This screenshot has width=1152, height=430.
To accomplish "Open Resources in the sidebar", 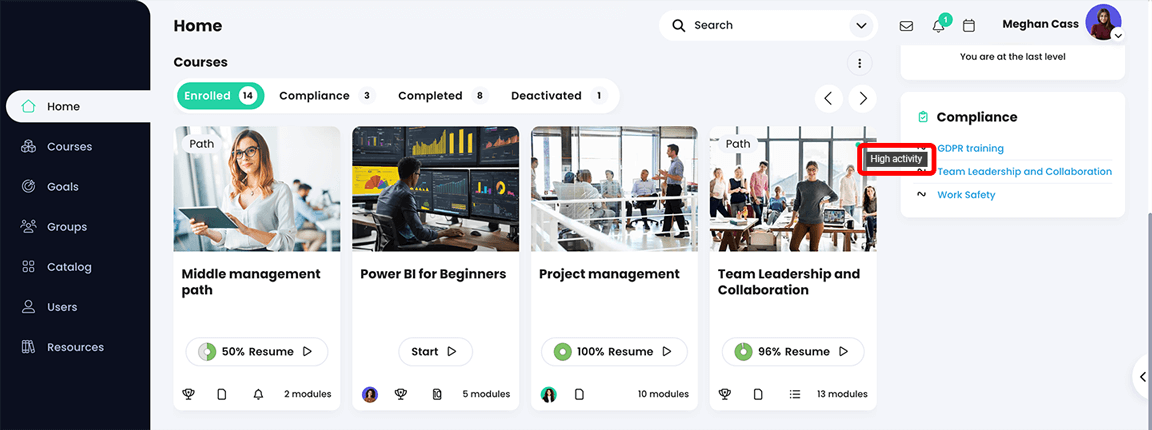I will (x=77, y=347).
